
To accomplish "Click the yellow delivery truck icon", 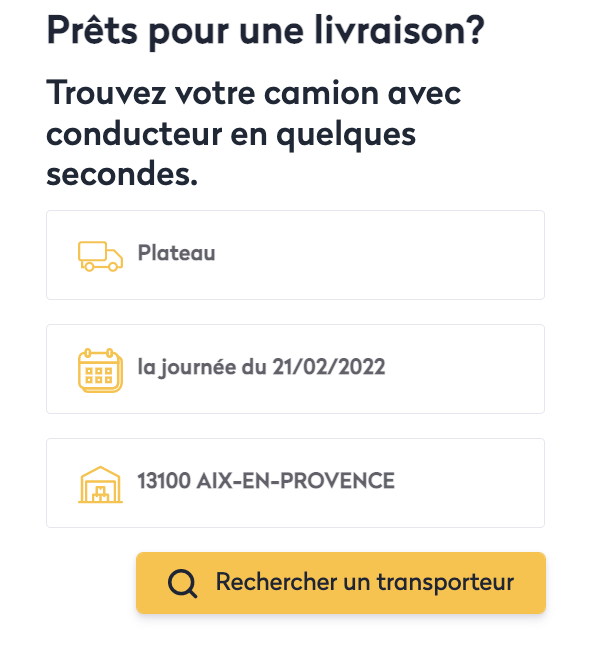I will [x=100, y=255].
